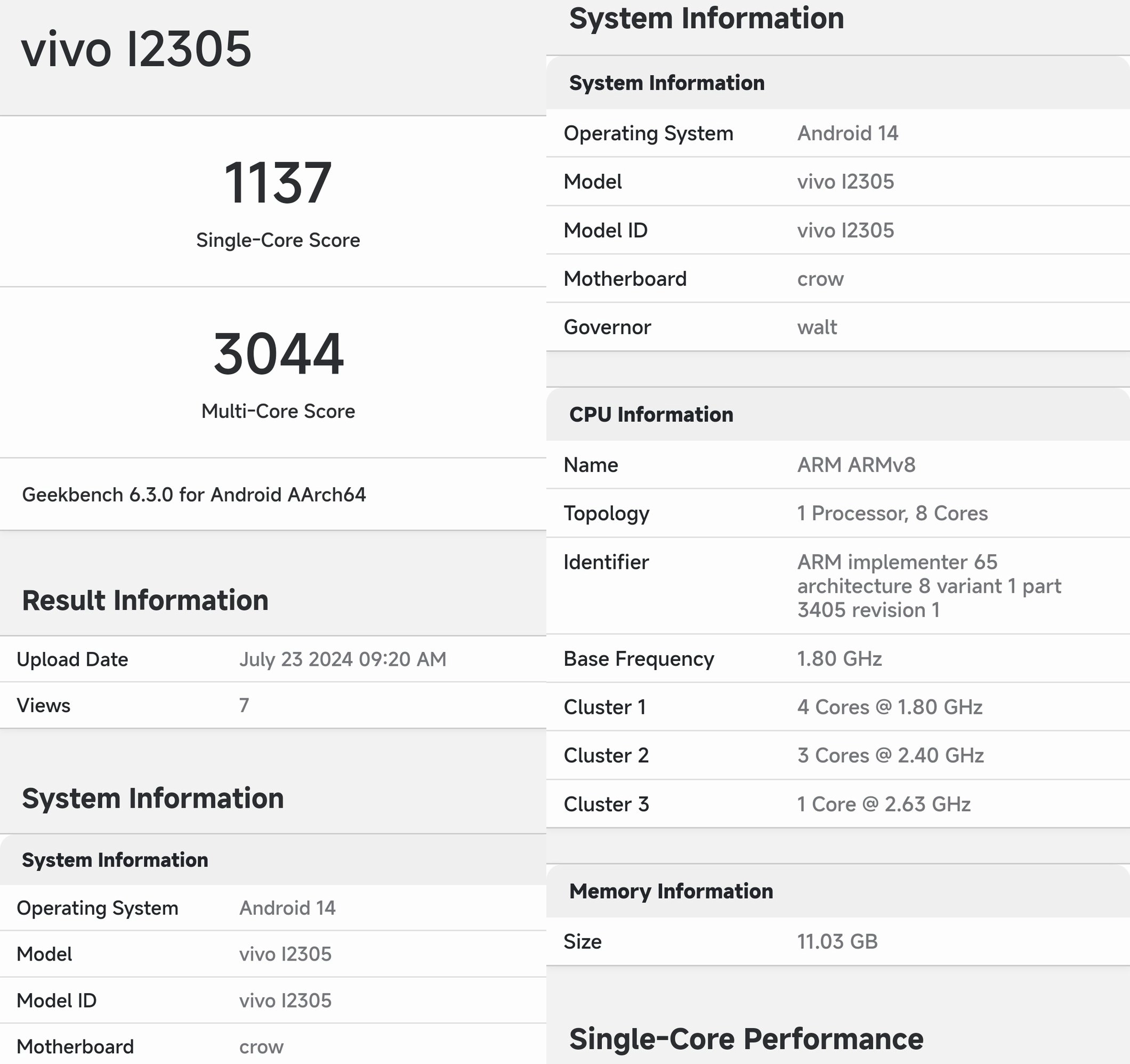Select 1 Processor, 8 Cores value
This screenshot has width=1130, height=1064.
click(892, 514)
